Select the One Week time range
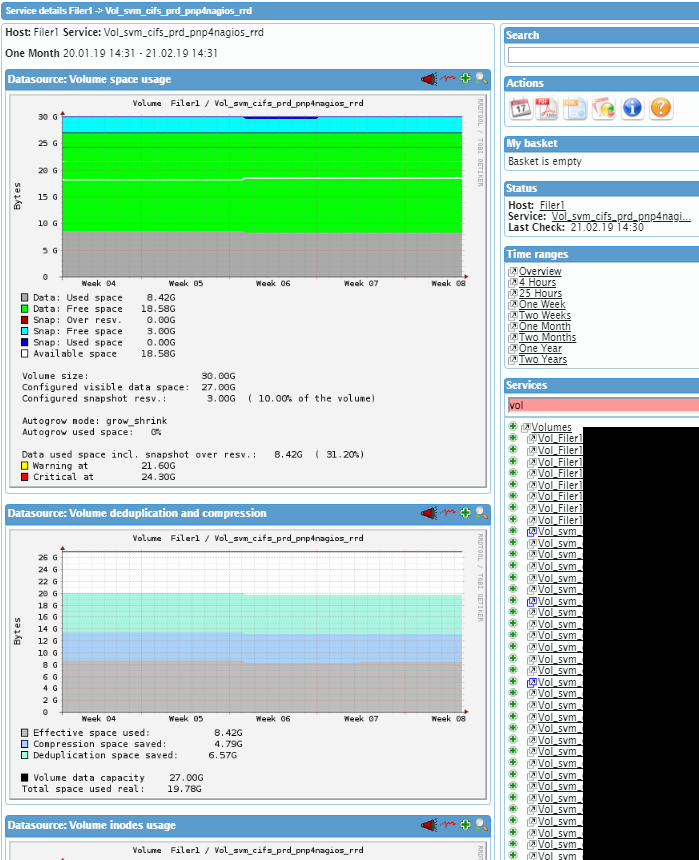 (x=542, y=304)
